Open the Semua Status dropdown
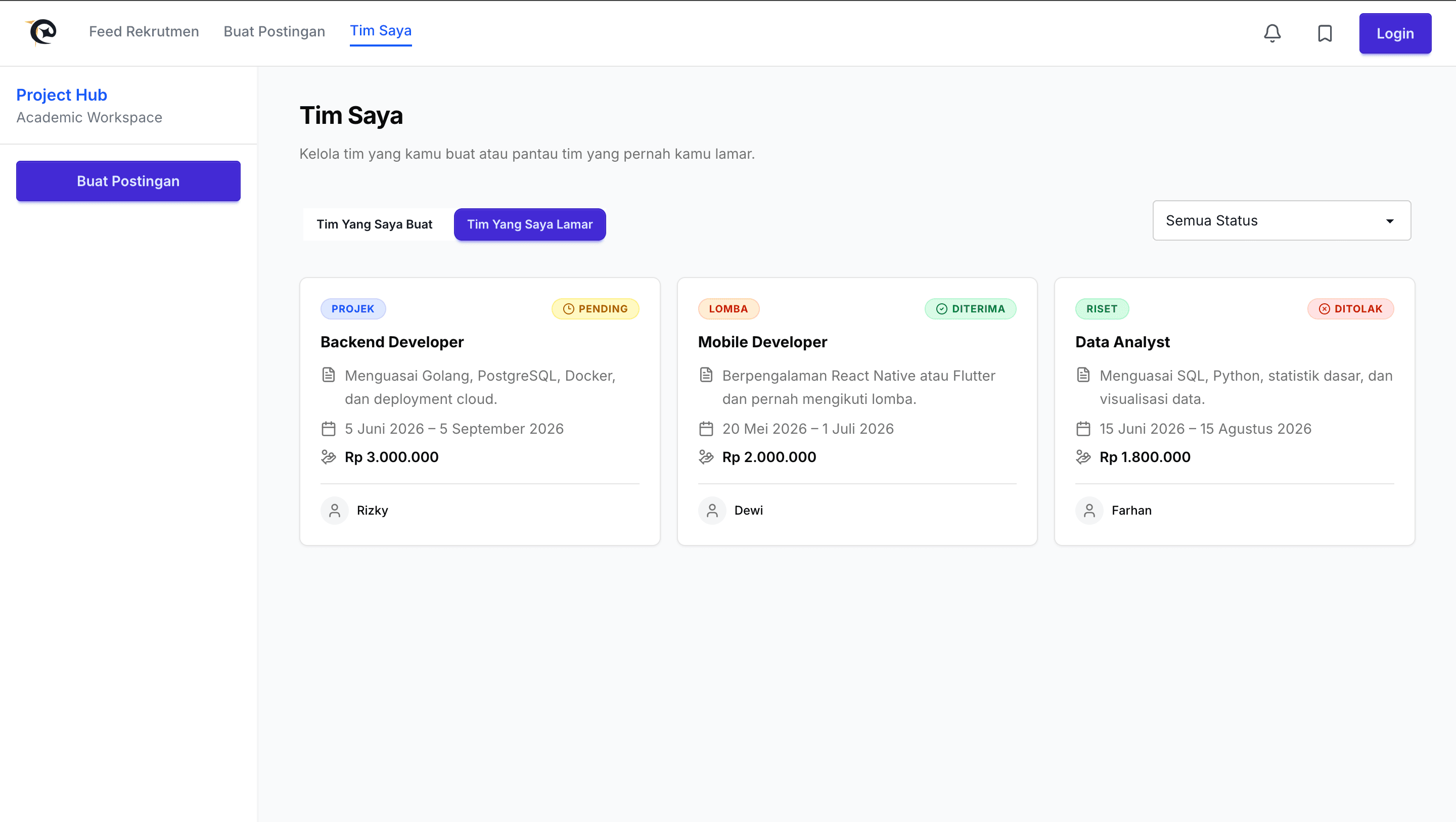This screenshot has width=1456, height=822. 1282,220
